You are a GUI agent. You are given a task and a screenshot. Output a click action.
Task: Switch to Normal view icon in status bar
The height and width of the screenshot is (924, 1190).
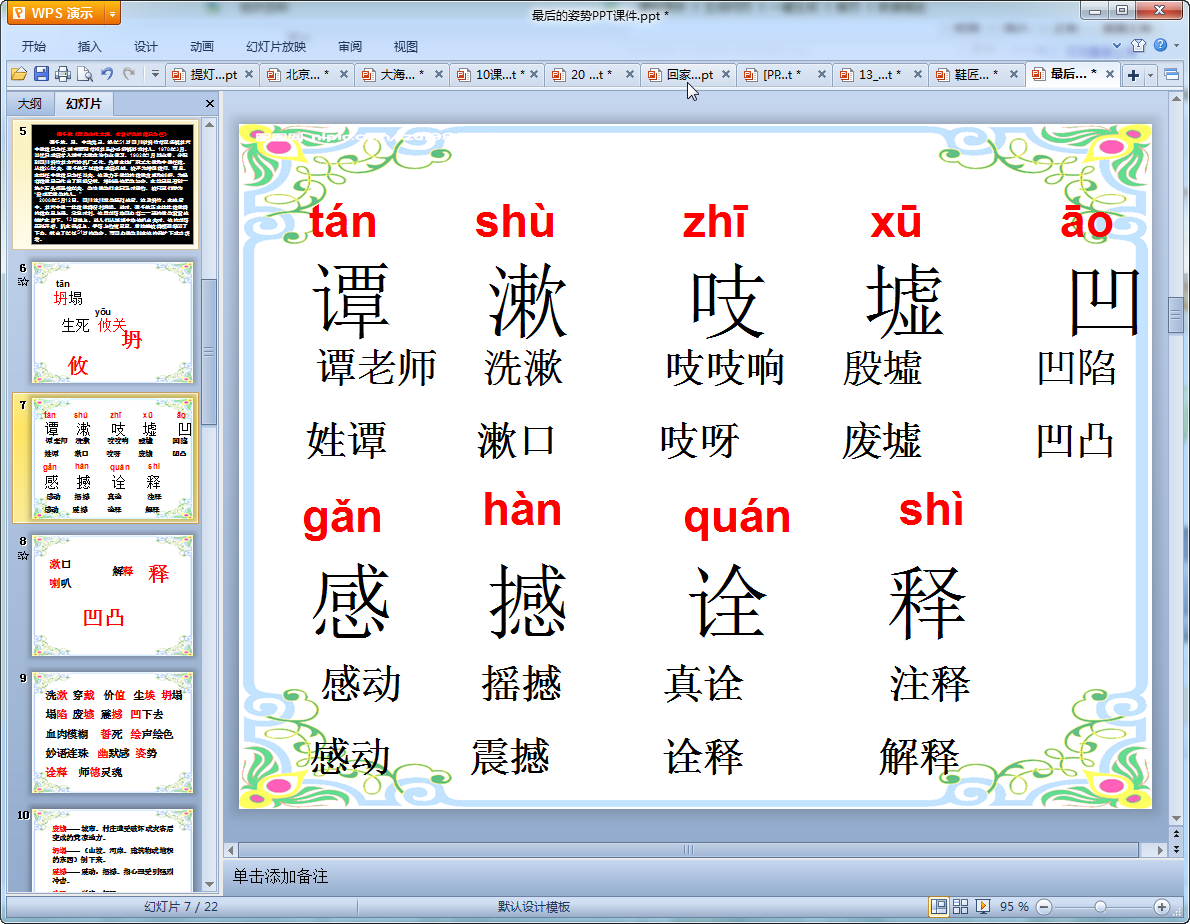939,907
